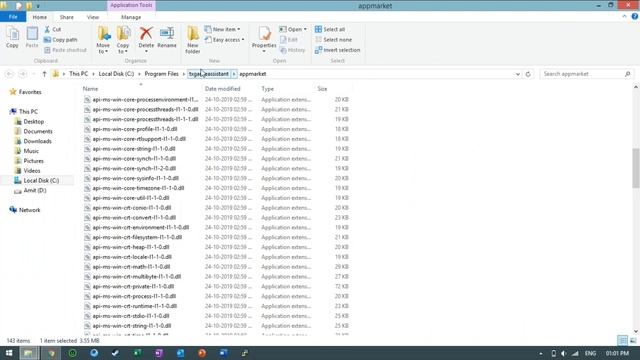Click Invert selection
Viewport: 640px width, 360px height.
point(338,50)
